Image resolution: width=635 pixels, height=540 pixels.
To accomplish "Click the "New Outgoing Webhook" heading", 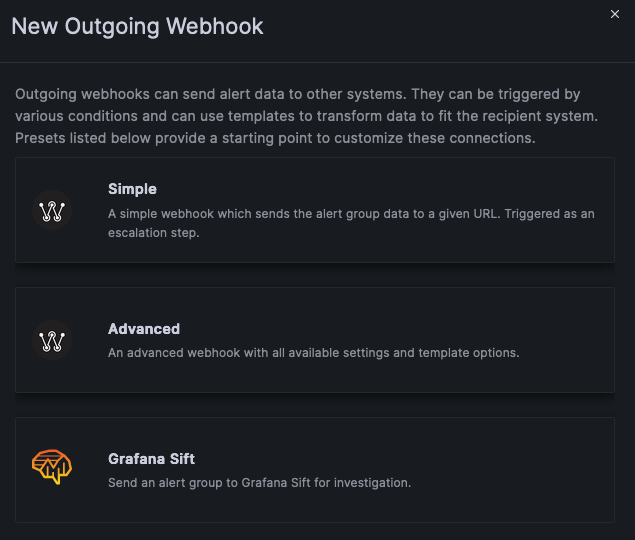I will click(138, 27).
